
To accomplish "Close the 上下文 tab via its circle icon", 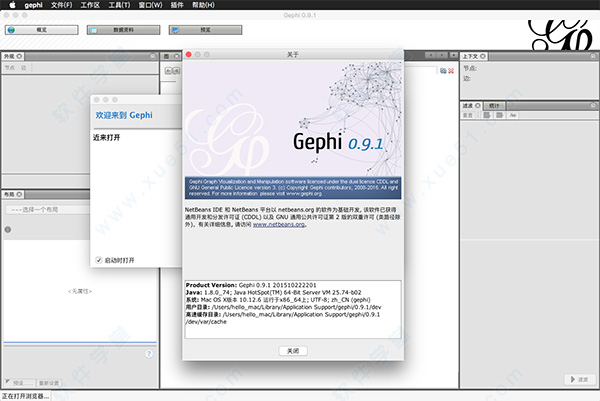I will point(483,56).
